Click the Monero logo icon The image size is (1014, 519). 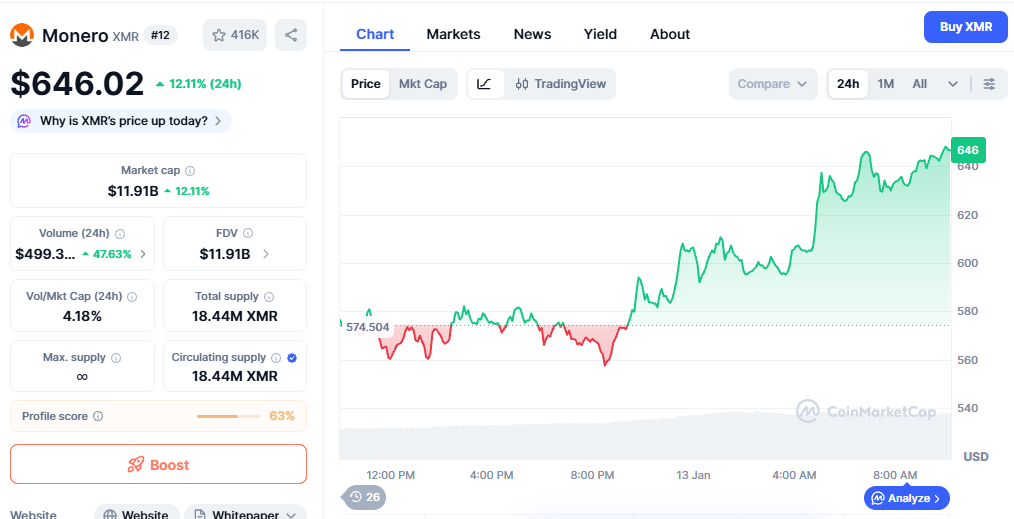pyautogui.click(x=22, y=35)
